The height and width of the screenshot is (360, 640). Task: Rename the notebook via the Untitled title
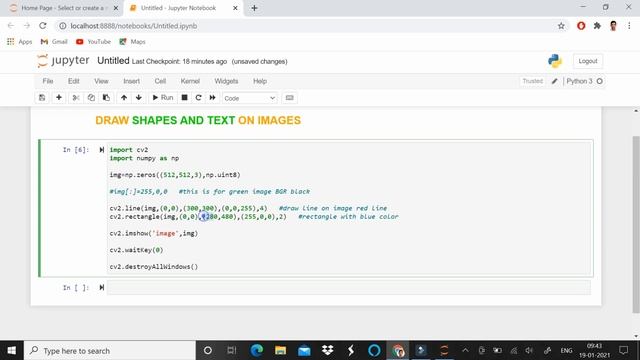pos(113,61)
